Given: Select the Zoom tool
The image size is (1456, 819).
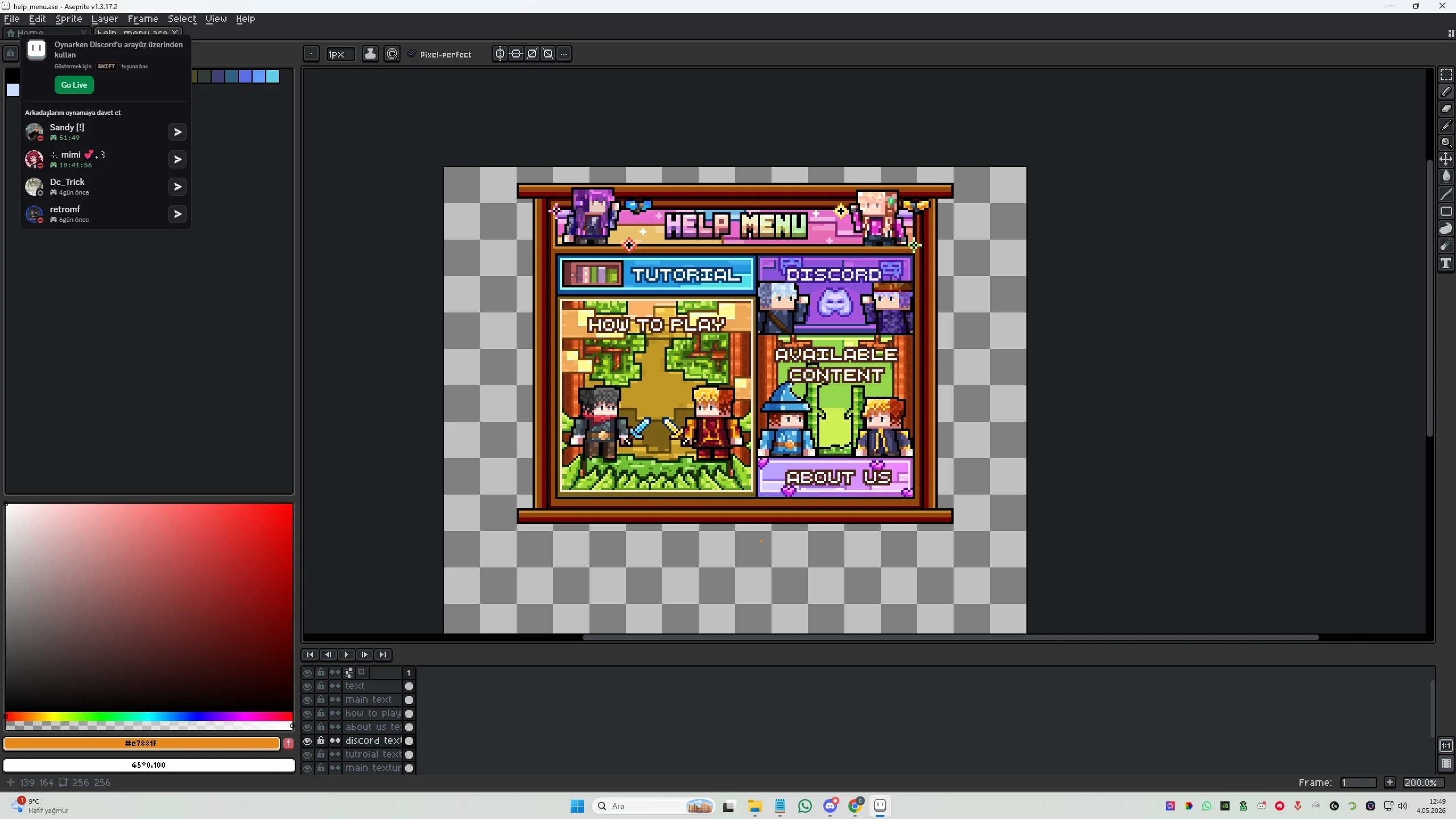Looking at the screenshot, I should click(x=1446, y=143).
